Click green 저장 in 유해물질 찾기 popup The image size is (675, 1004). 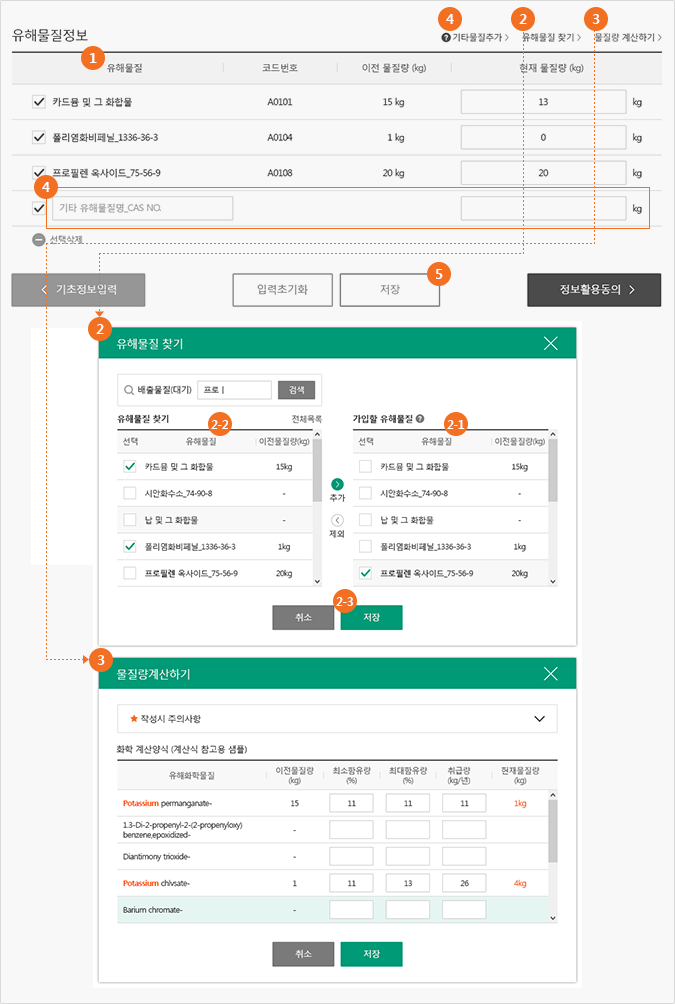371,617
